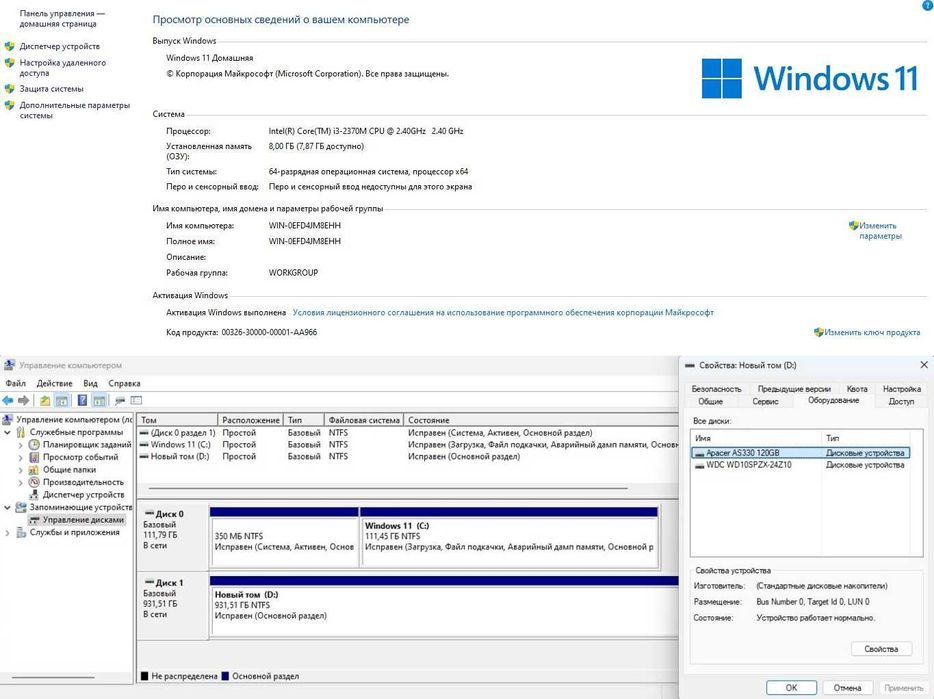
Task: Click the clock icon of Планировщик заданий
Action: click(x=35, y=445)
